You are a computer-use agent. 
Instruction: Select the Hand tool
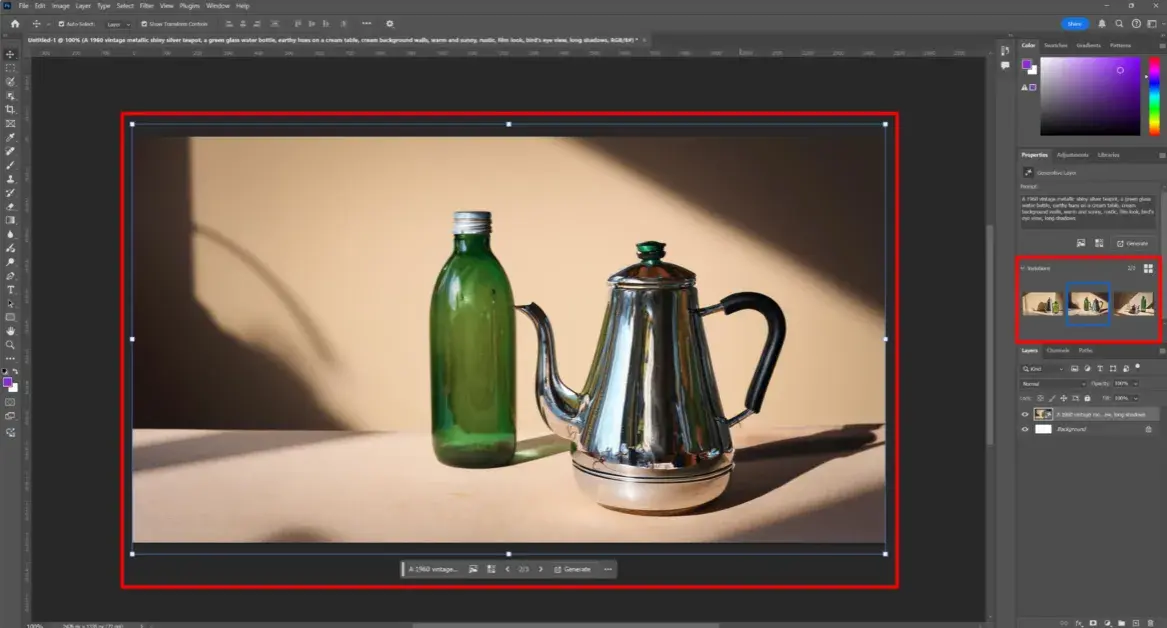click(x=10, y=331)
